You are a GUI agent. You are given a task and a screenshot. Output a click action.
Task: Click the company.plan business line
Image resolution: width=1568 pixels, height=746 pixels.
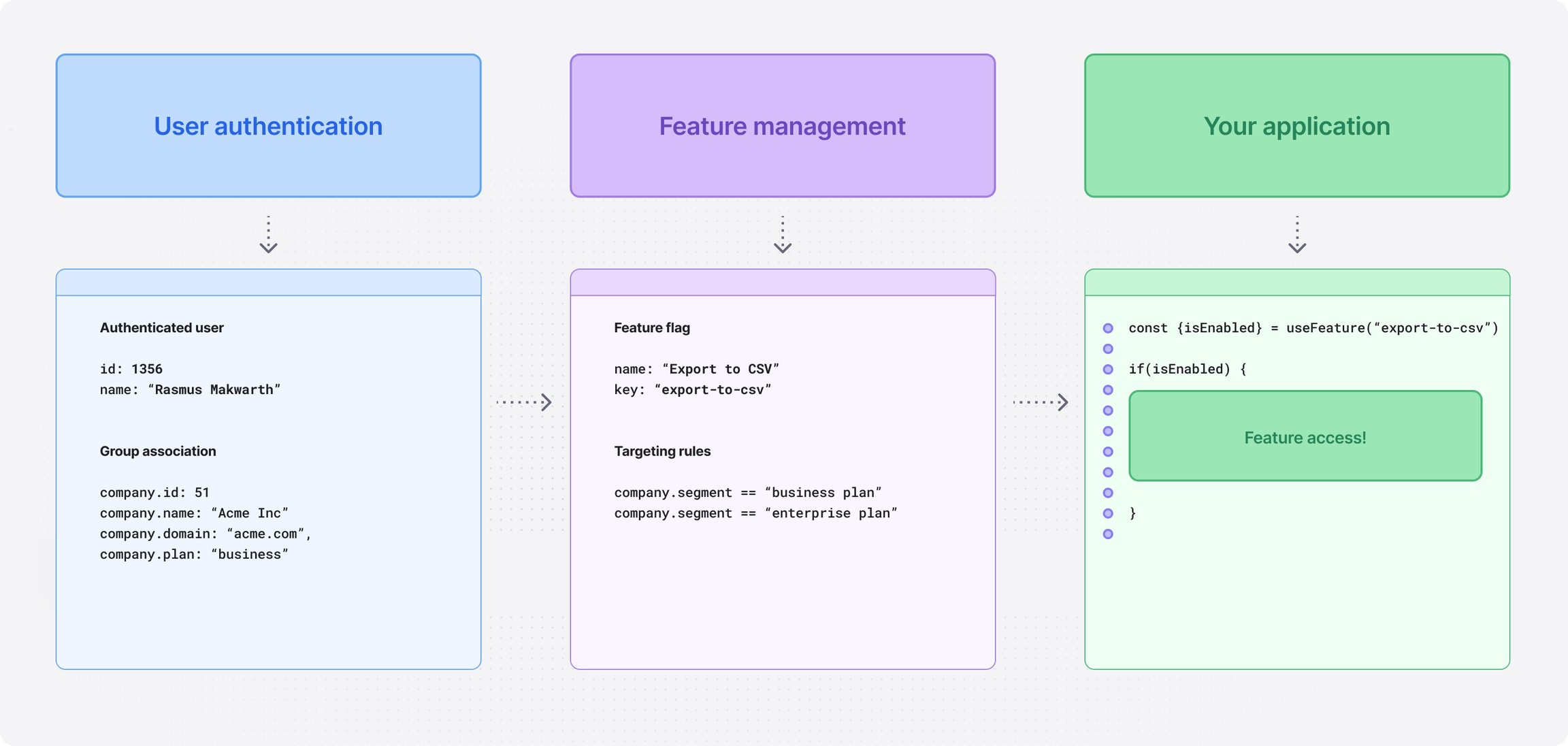pyautogui.click(x=194, y=555)
